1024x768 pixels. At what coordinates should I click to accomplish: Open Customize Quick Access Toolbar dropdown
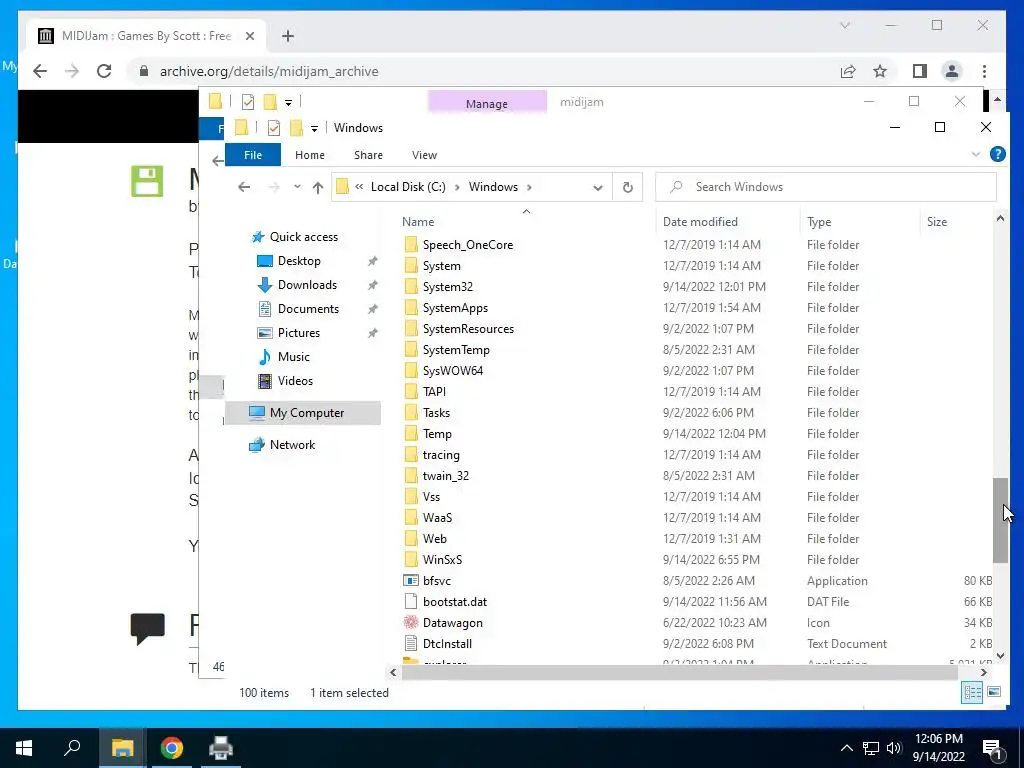(x=314, y=128)
